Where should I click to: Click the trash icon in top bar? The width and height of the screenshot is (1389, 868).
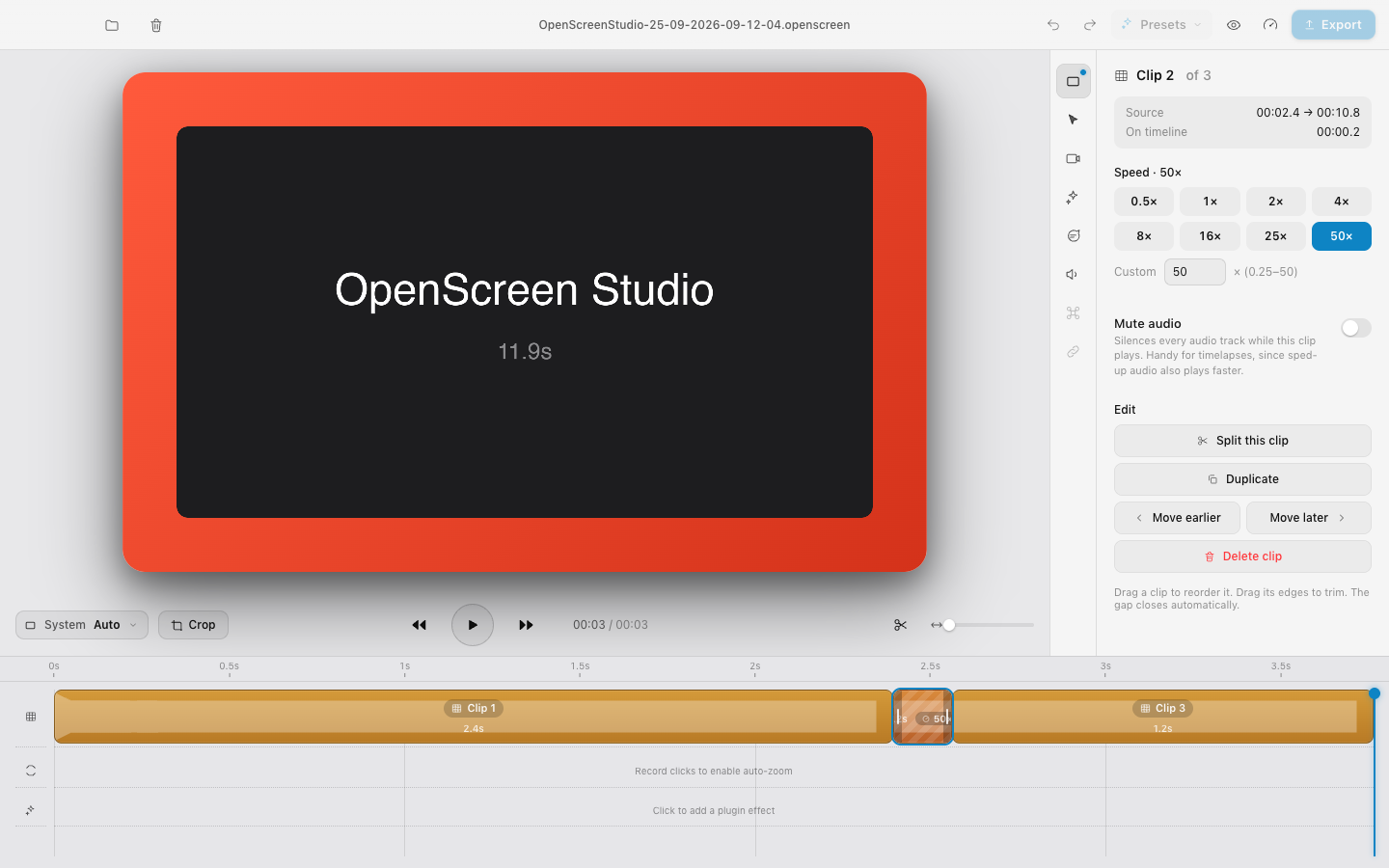coord(156,25)
